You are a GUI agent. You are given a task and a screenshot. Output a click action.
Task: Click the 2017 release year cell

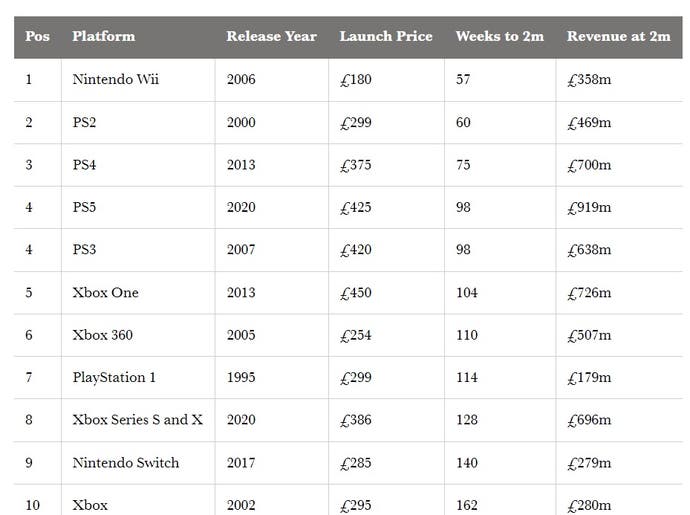tap(241, 463)
